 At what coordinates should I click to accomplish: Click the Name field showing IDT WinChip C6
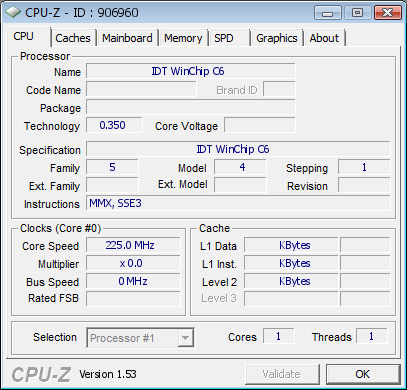[191, 71]
